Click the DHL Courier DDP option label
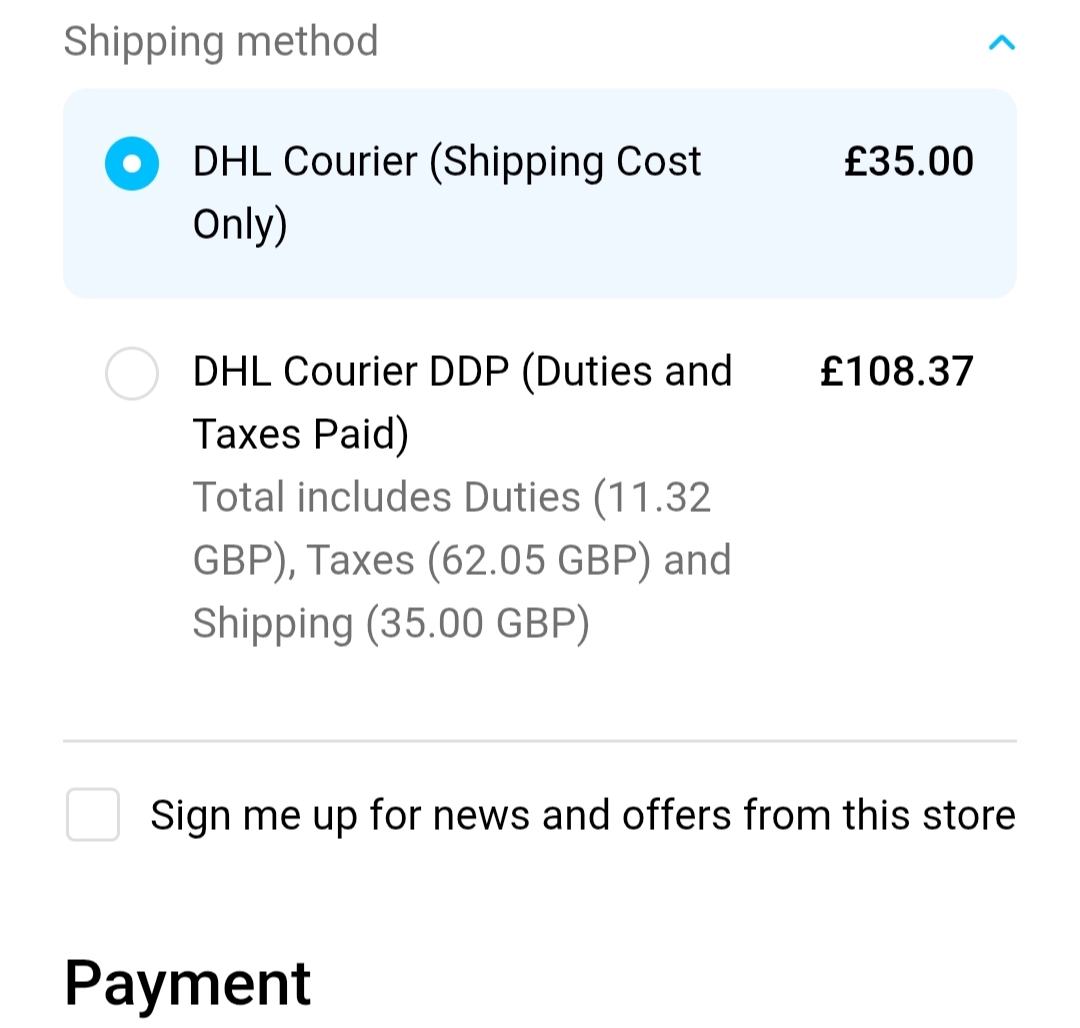1080x1028 pixels. pos(462,372)
